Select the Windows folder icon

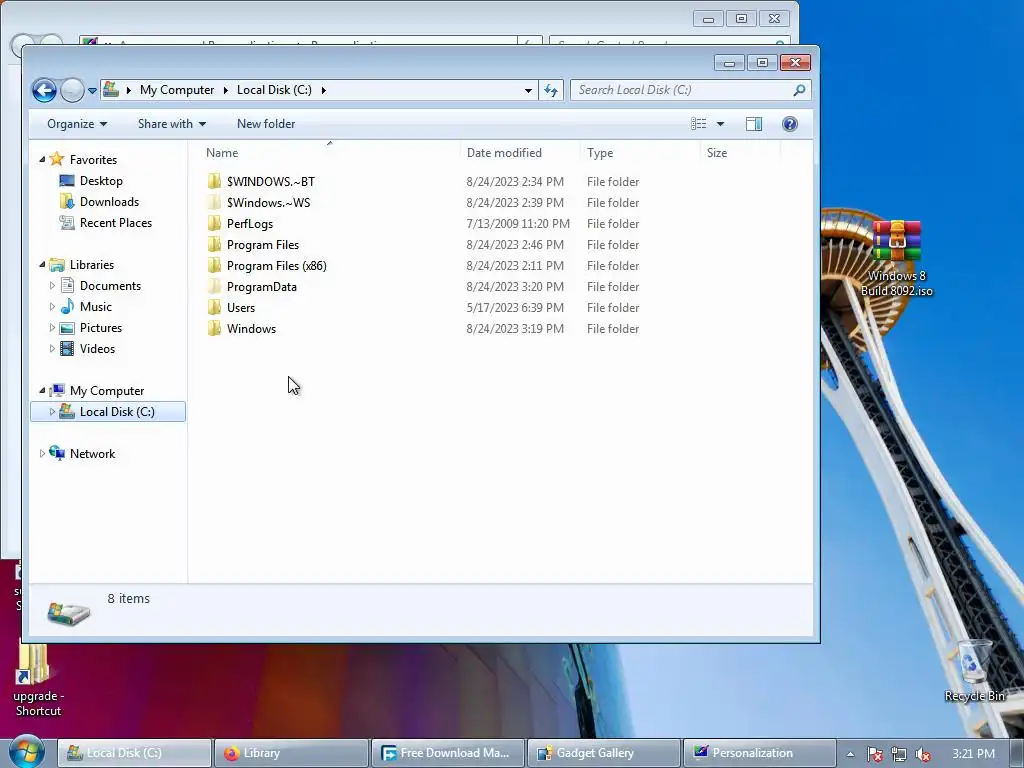214,328
